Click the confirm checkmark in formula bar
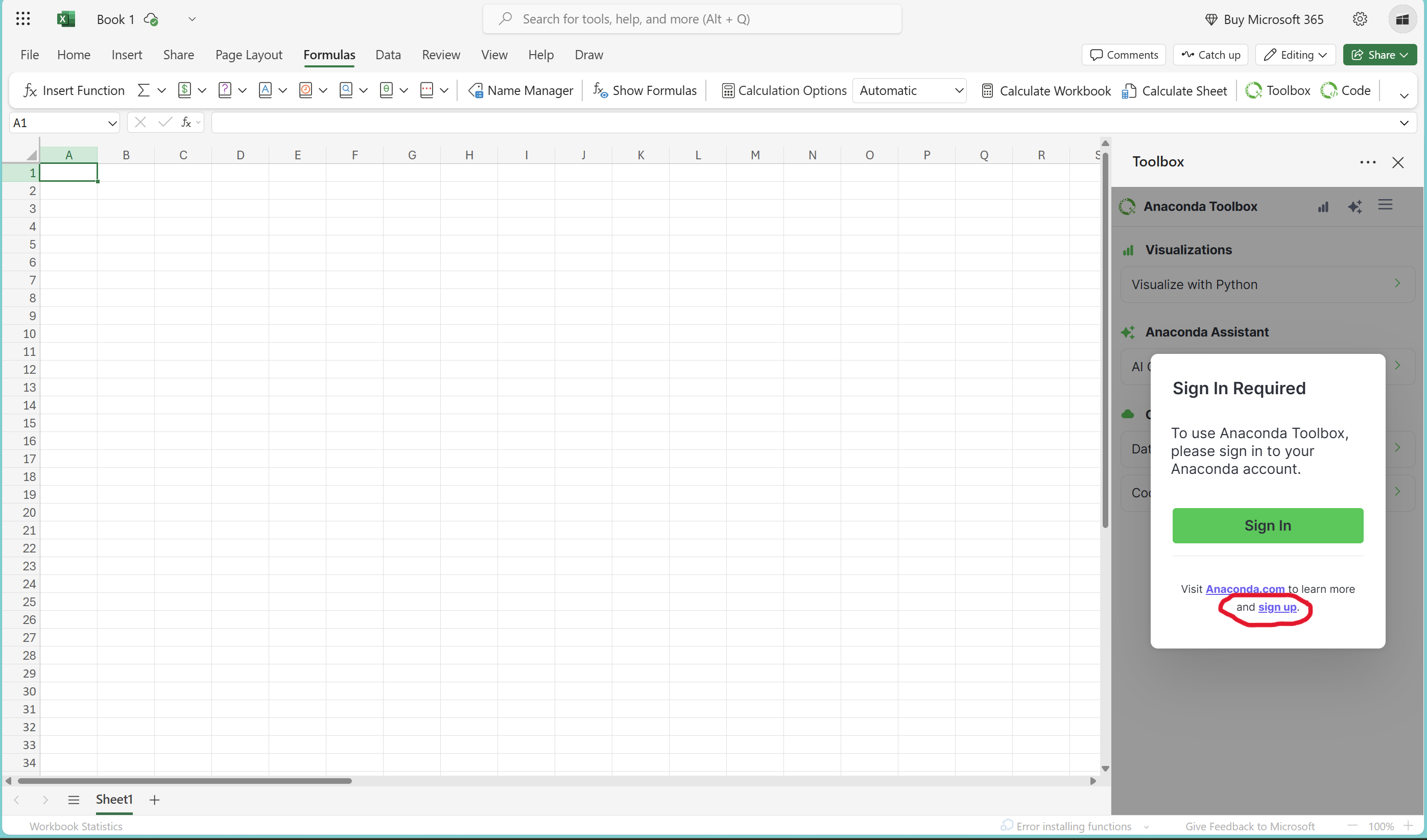The image size is (1427, 840). (165, 122)
